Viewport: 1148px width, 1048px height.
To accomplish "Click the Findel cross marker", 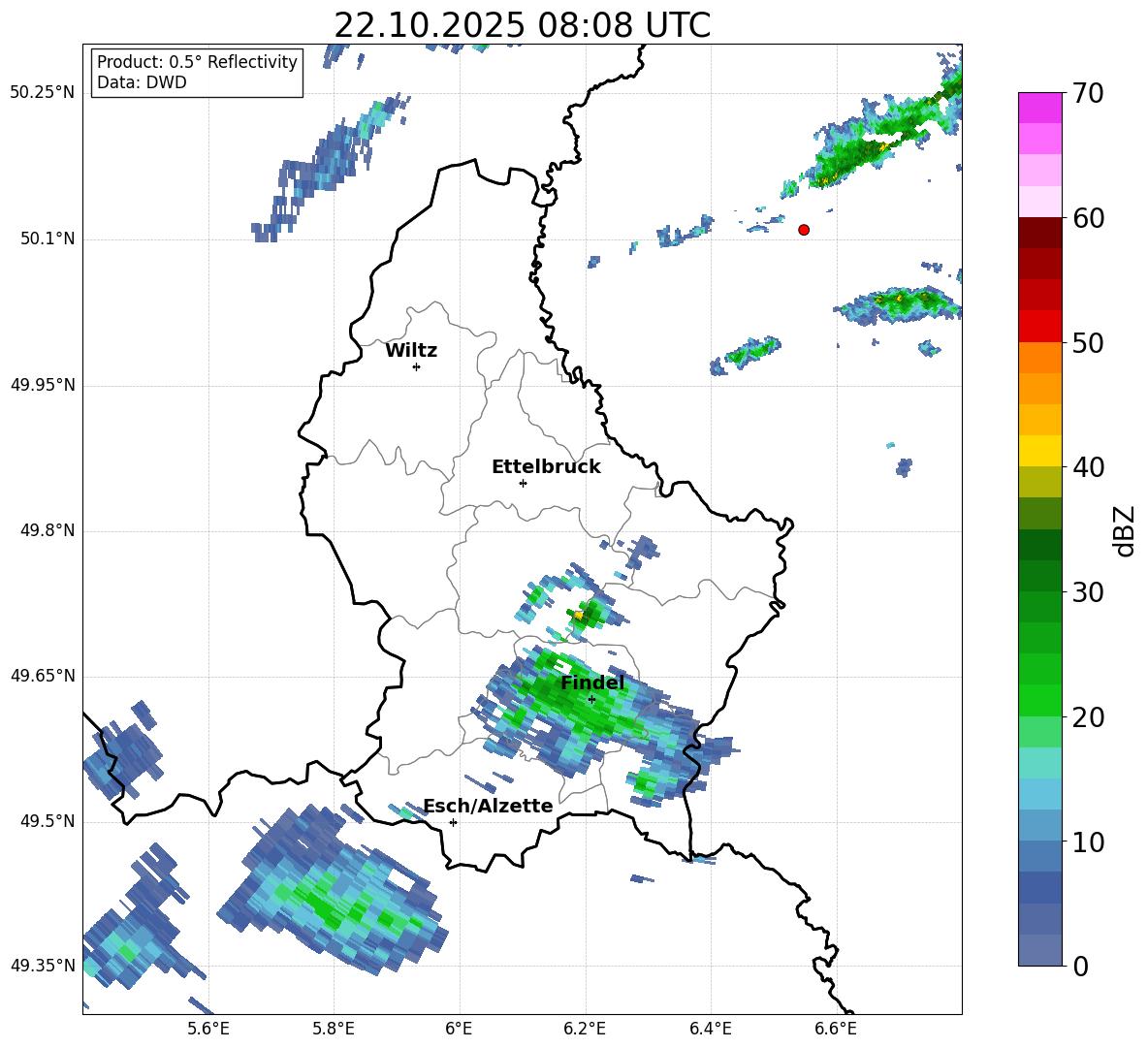I will click(x=591, y=700).
